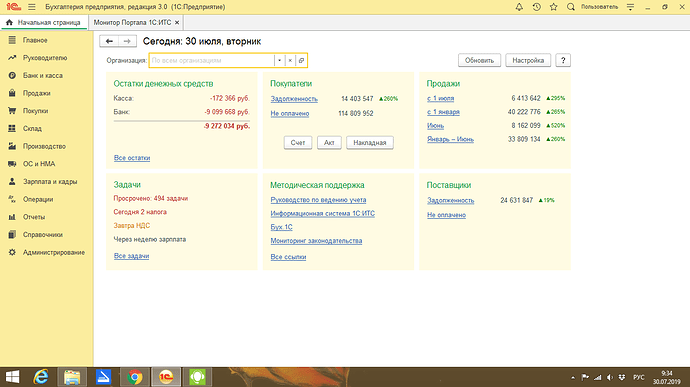This screenshot has height=387, width=690.
Task: Launch Internet Explorer from taskbar
Action: [x=41, y=377]
